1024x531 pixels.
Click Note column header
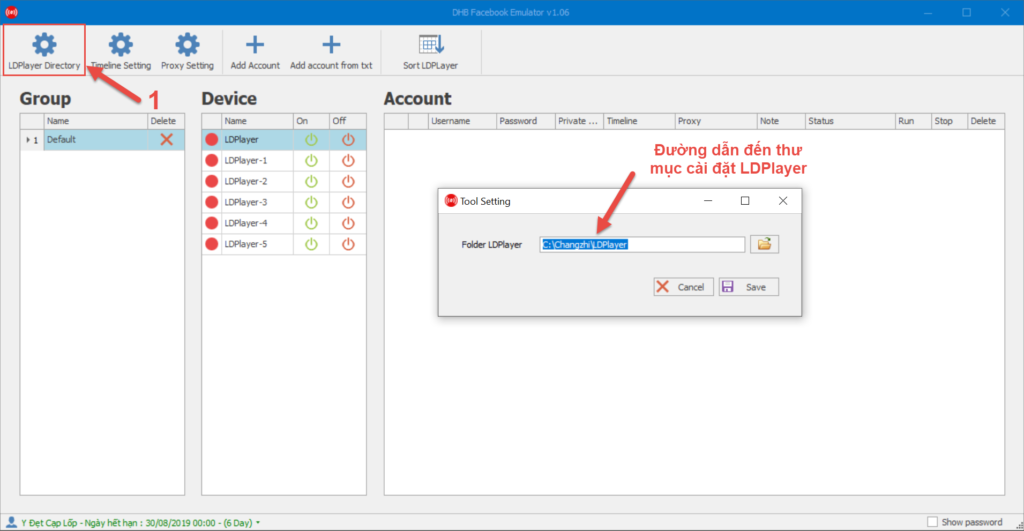pos(781,121)
